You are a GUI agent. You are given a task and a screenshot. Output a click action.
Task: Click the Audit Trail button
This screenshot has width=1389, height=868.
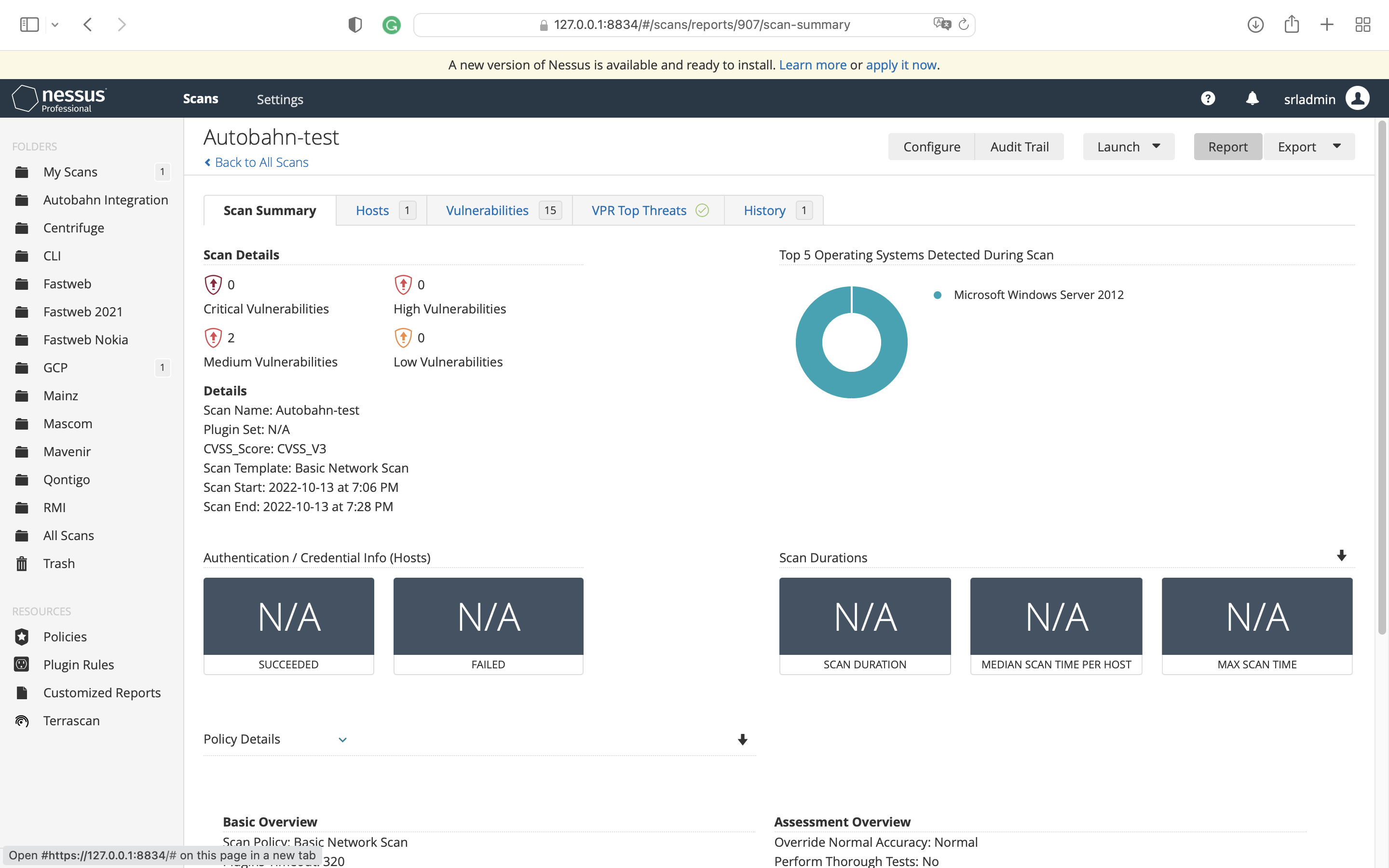[1020, 147]
